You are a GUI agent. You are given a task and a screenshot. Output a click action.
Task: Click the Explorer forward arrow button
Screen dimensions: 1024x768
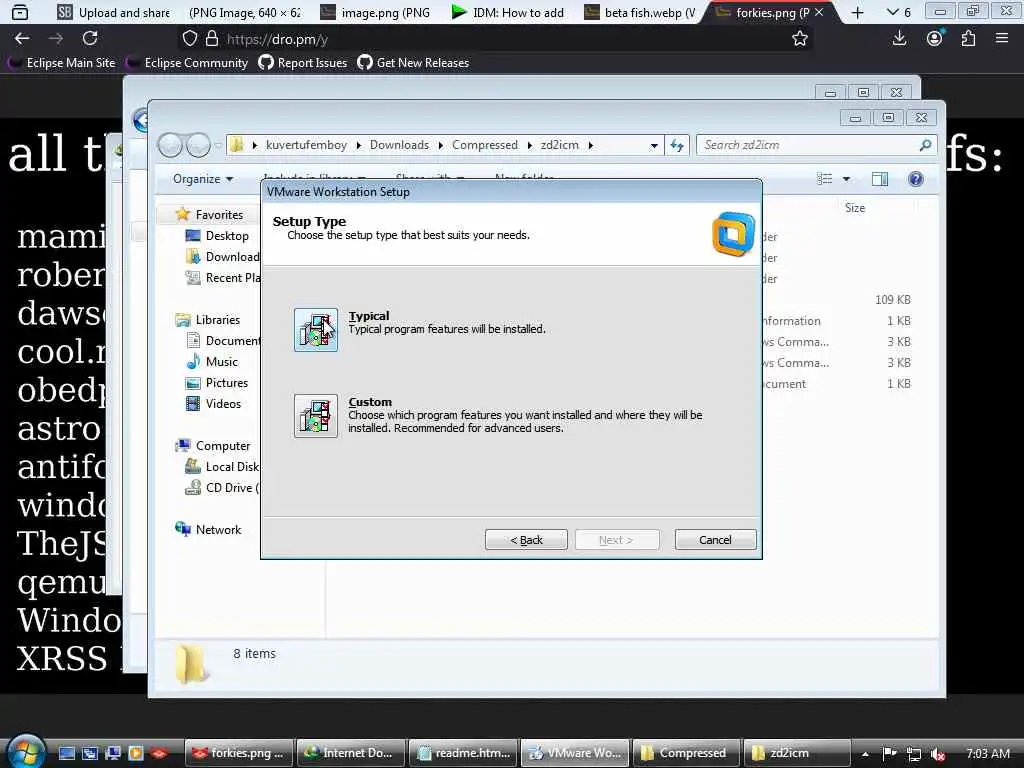[x=199, y=145]
